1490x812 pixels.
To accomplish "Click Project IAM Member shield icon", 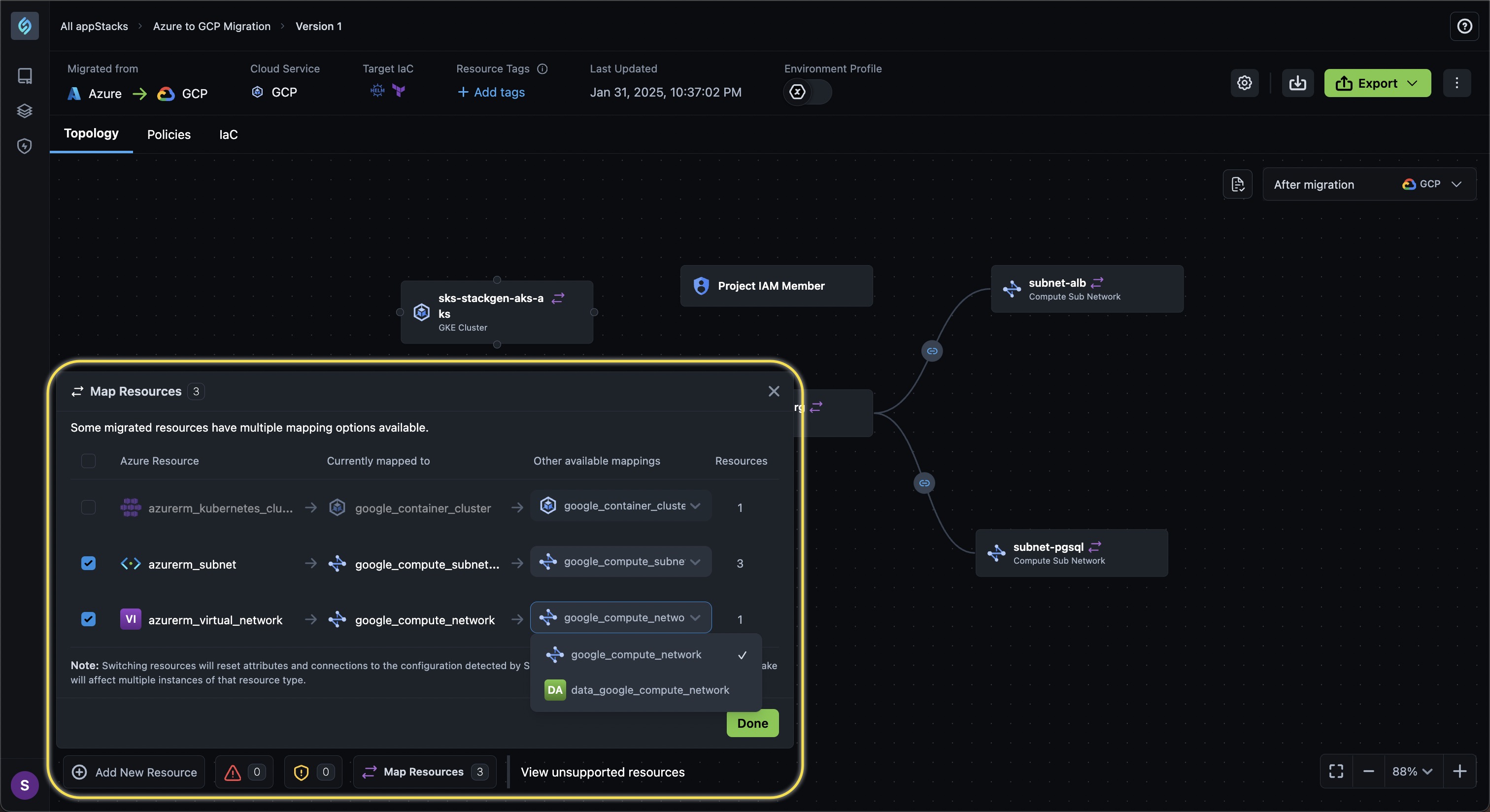I will tap(701, 286).
